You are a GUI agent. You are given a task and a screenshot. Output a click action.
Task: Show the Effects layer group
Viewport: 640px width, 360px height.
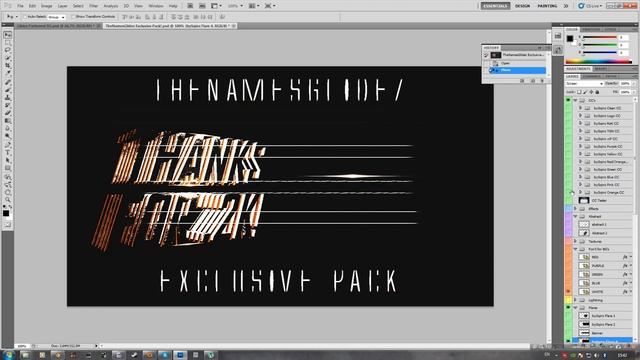click(x=568, y=209)
